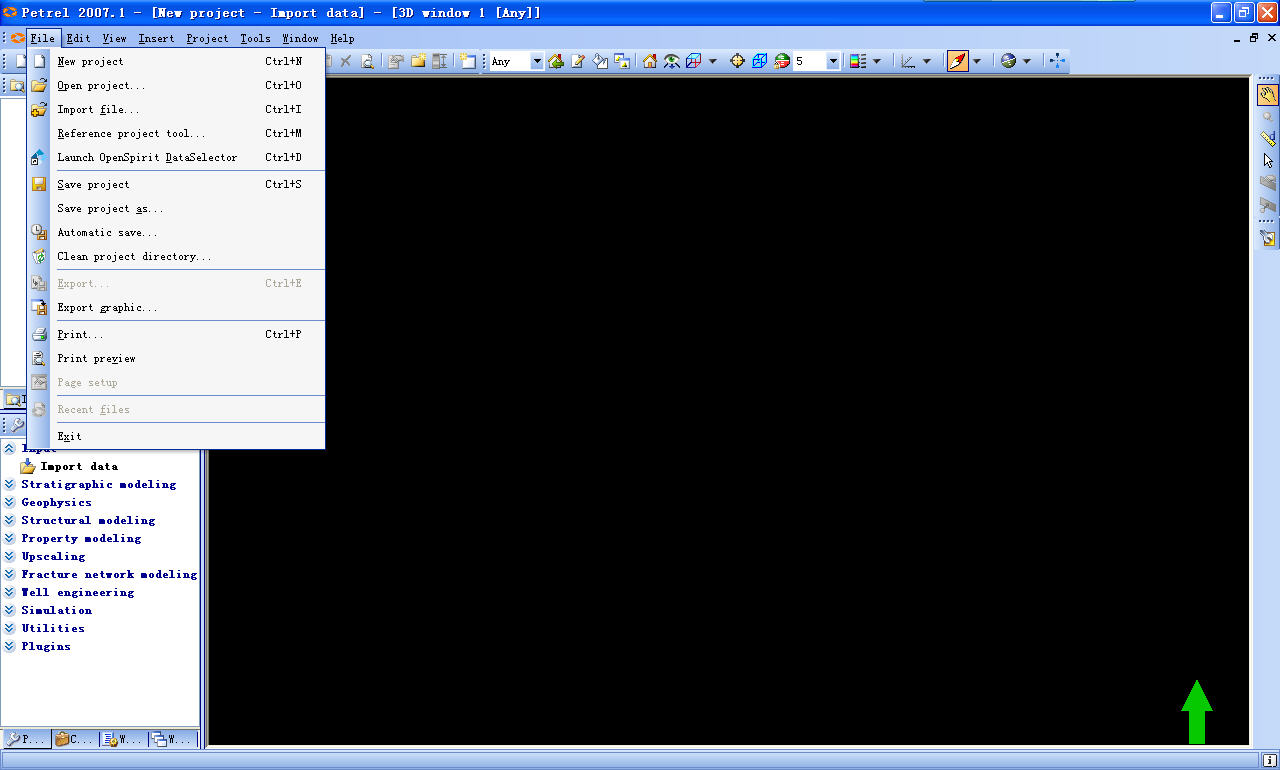The image size is (1280, 770).
Task: Choose Exit in the File menu
Action: [176, 436]
